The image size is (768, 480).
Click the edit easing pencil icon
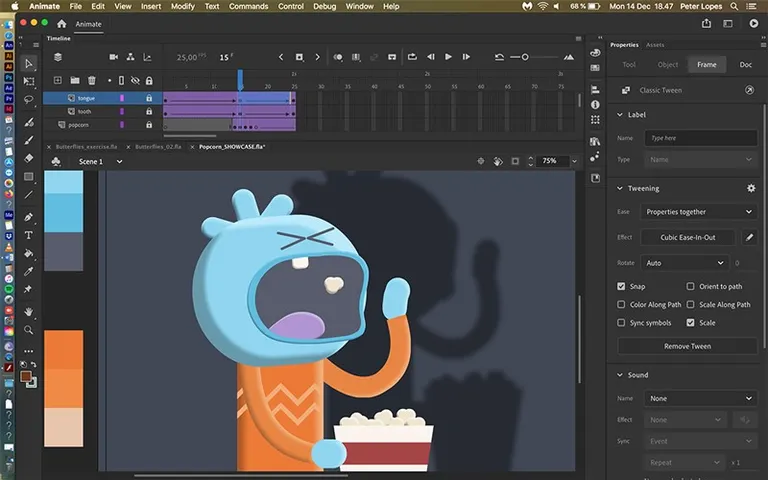pos(749,238)
